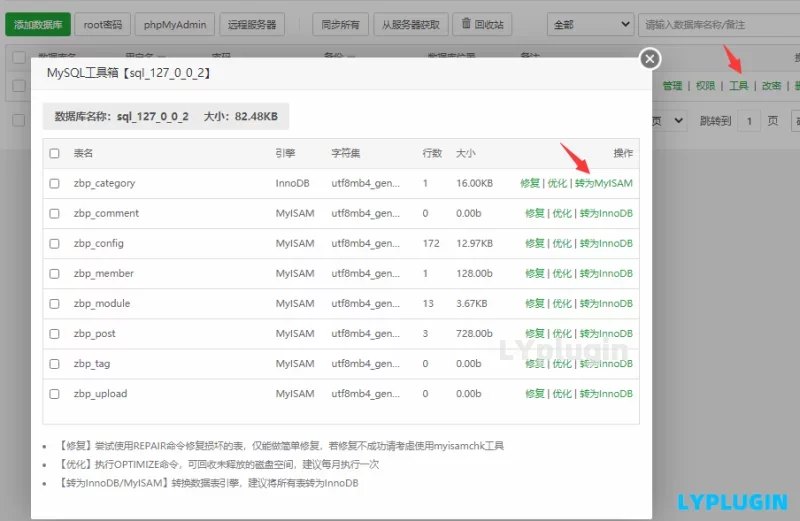Click the green 添加数据库 button
The width and height of the screenshot is (800, 521).
(x=38, y=24)
